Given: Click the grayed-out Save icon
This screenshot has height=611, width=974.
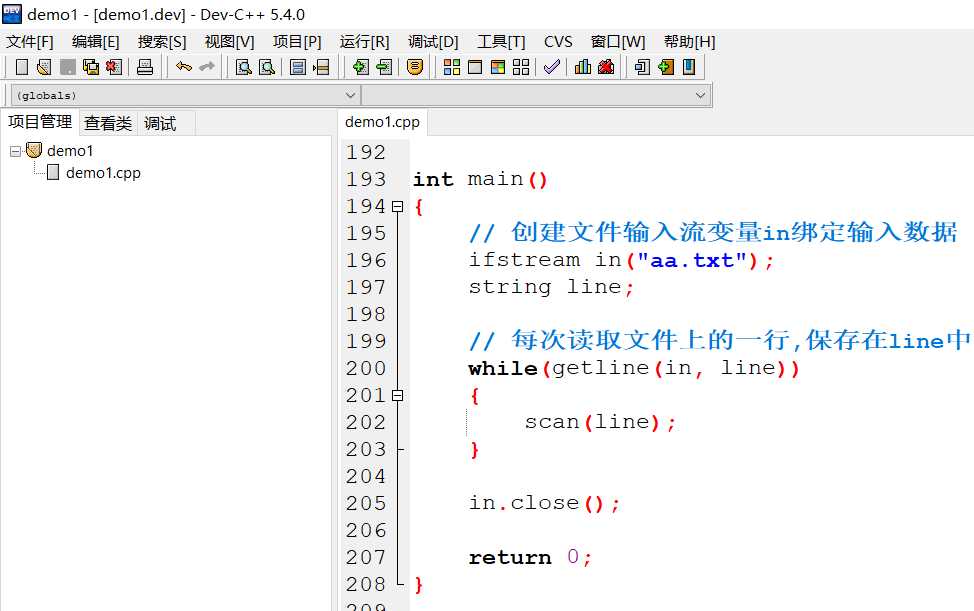Looking at the screenshot, I should [68, 67].
